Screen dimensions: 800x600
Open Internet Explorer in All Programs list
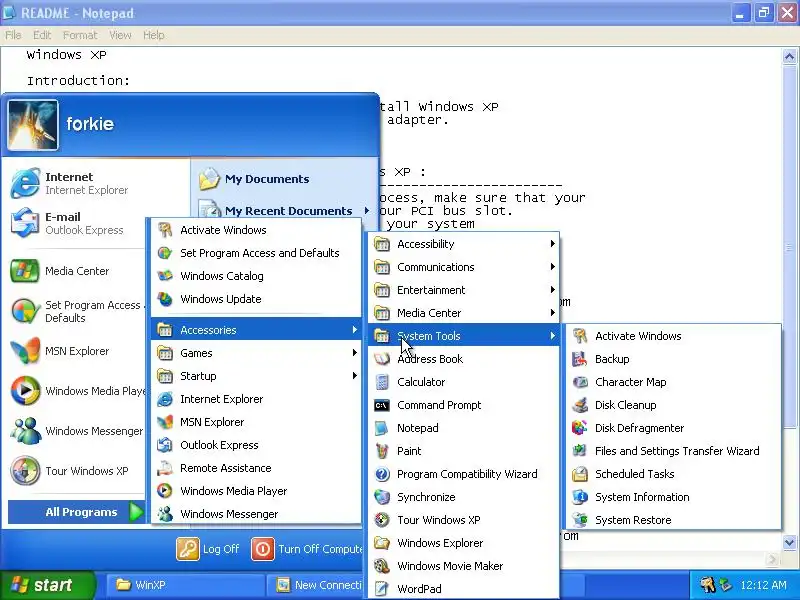256,399
